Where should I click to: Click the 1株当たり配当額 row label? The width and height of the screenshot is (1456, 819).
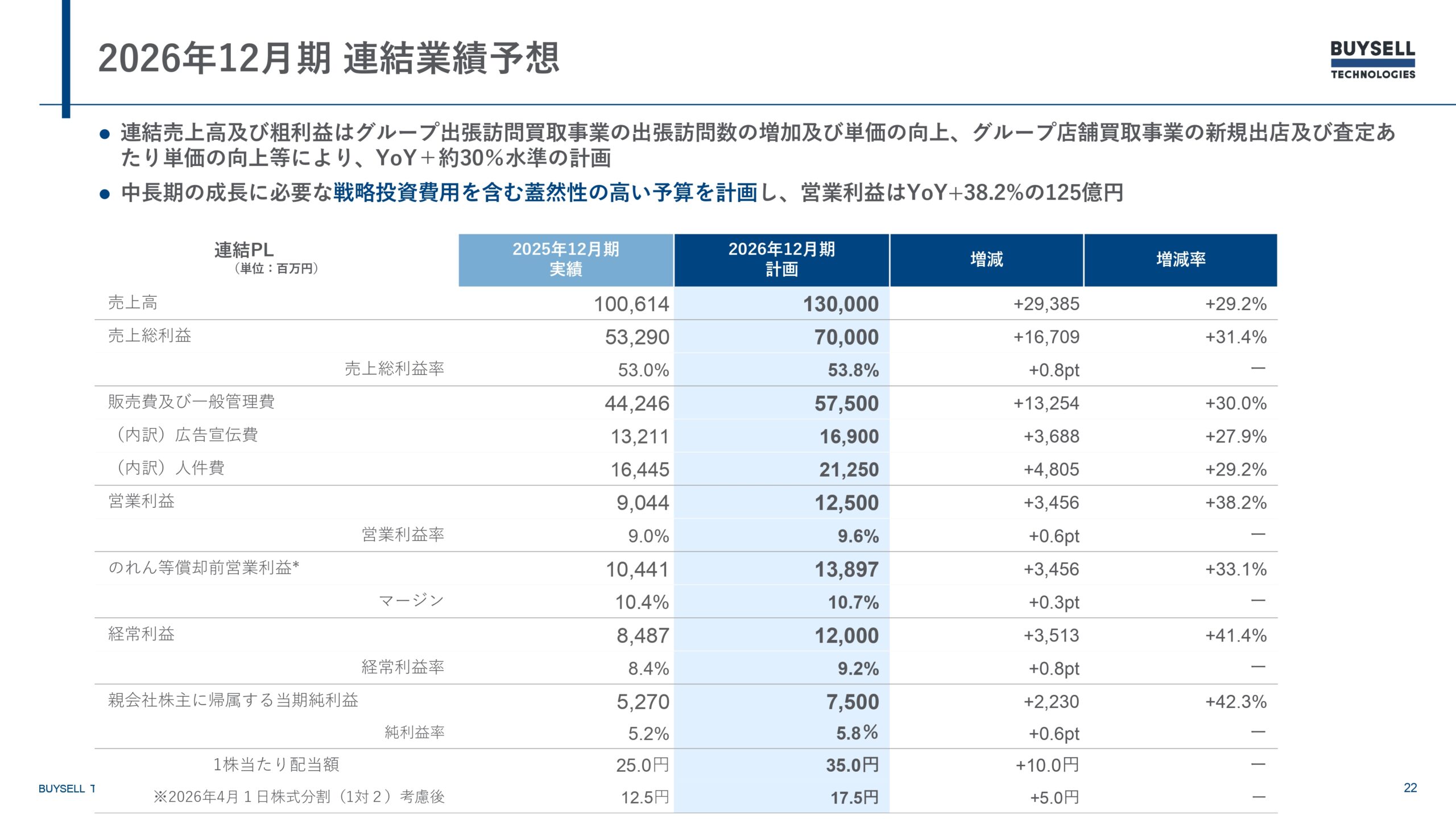coord(276,764)
